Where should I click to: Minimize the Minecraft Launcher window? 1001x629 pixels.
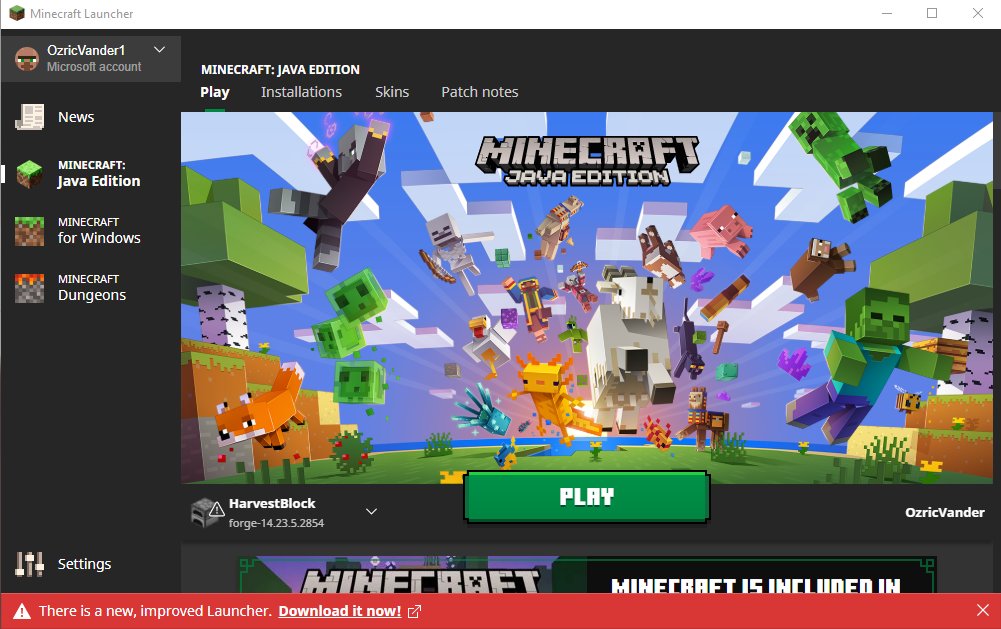(887, 13)
